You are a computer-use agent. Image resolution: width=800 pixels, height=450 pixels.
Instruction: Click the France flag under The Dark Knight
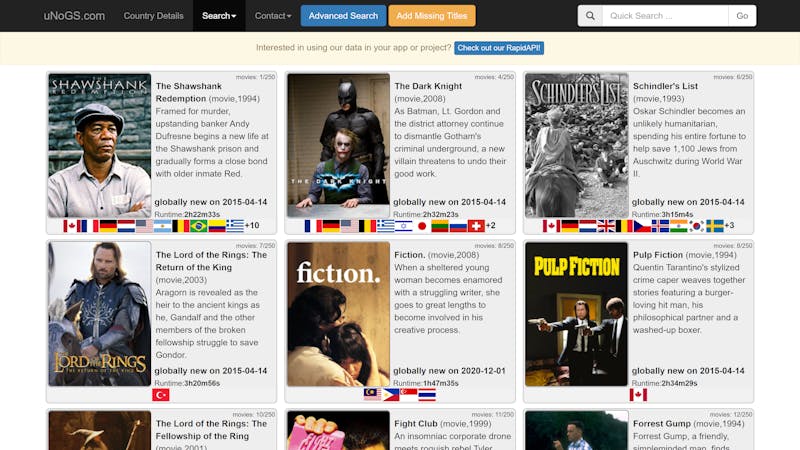[x=313, y=226]
